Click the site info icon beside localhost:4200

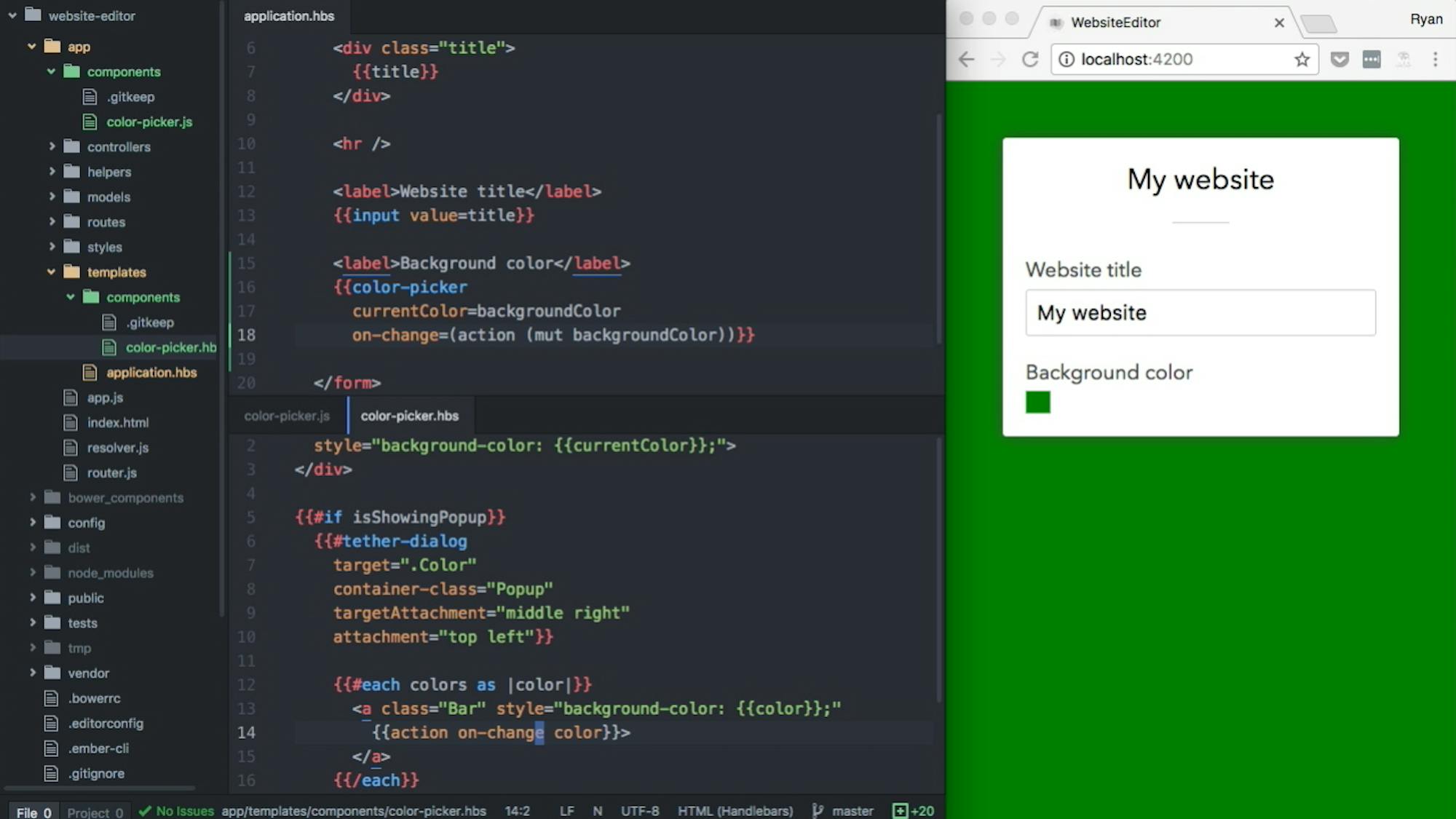click(1067, 59)
